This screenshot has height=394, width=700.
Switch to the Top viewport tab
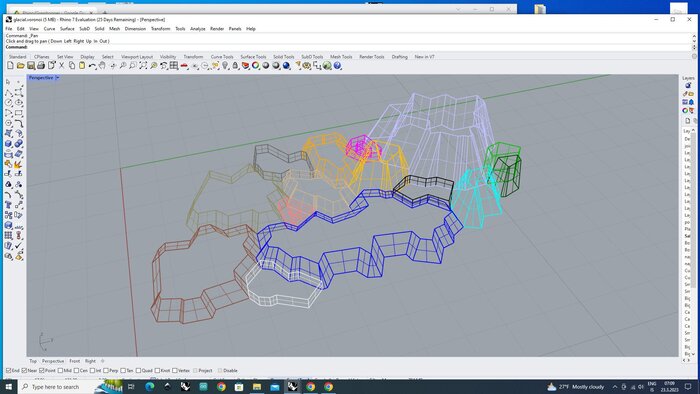33,361
